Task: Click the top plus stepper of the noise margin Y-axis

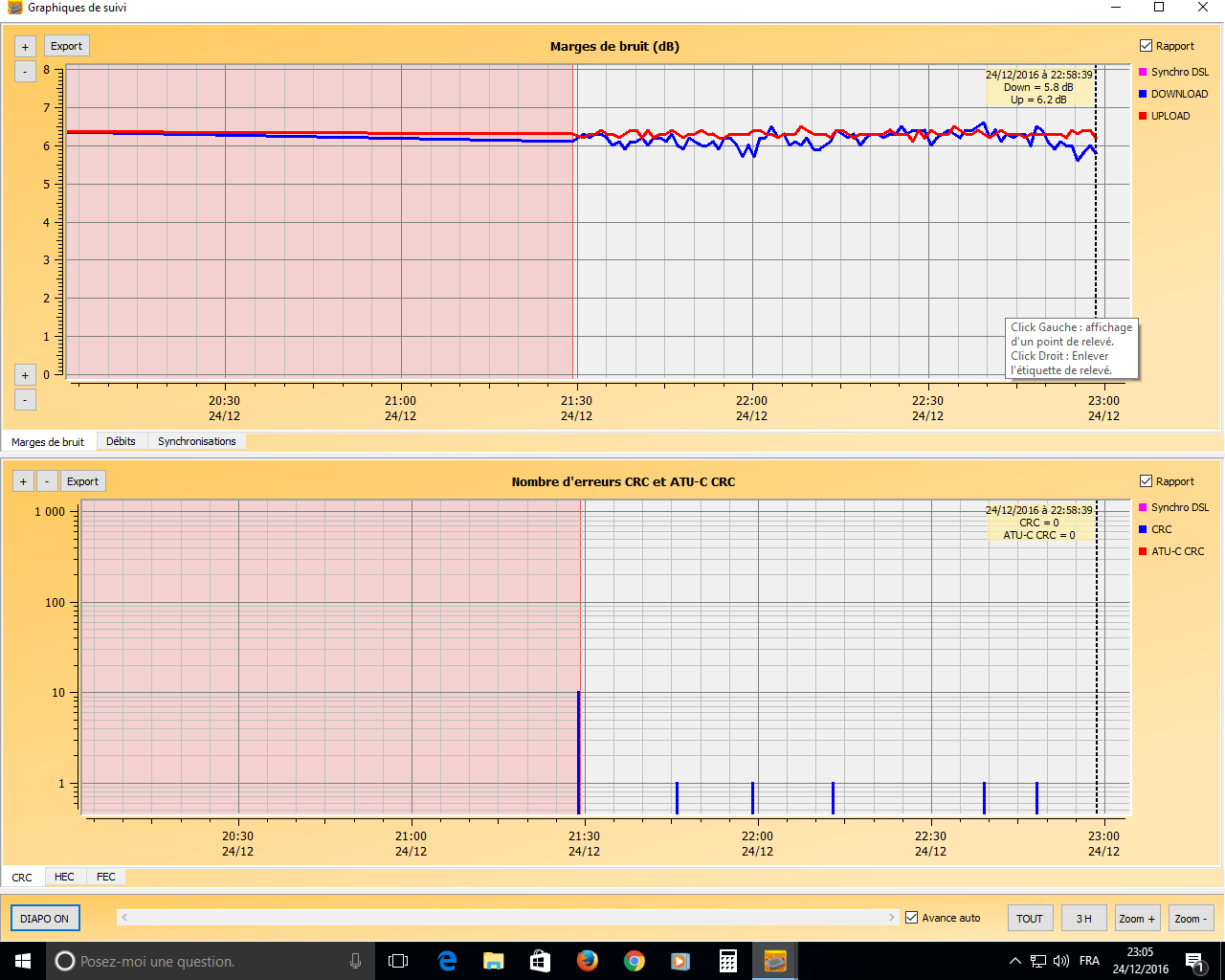Action: click(25, 47)
